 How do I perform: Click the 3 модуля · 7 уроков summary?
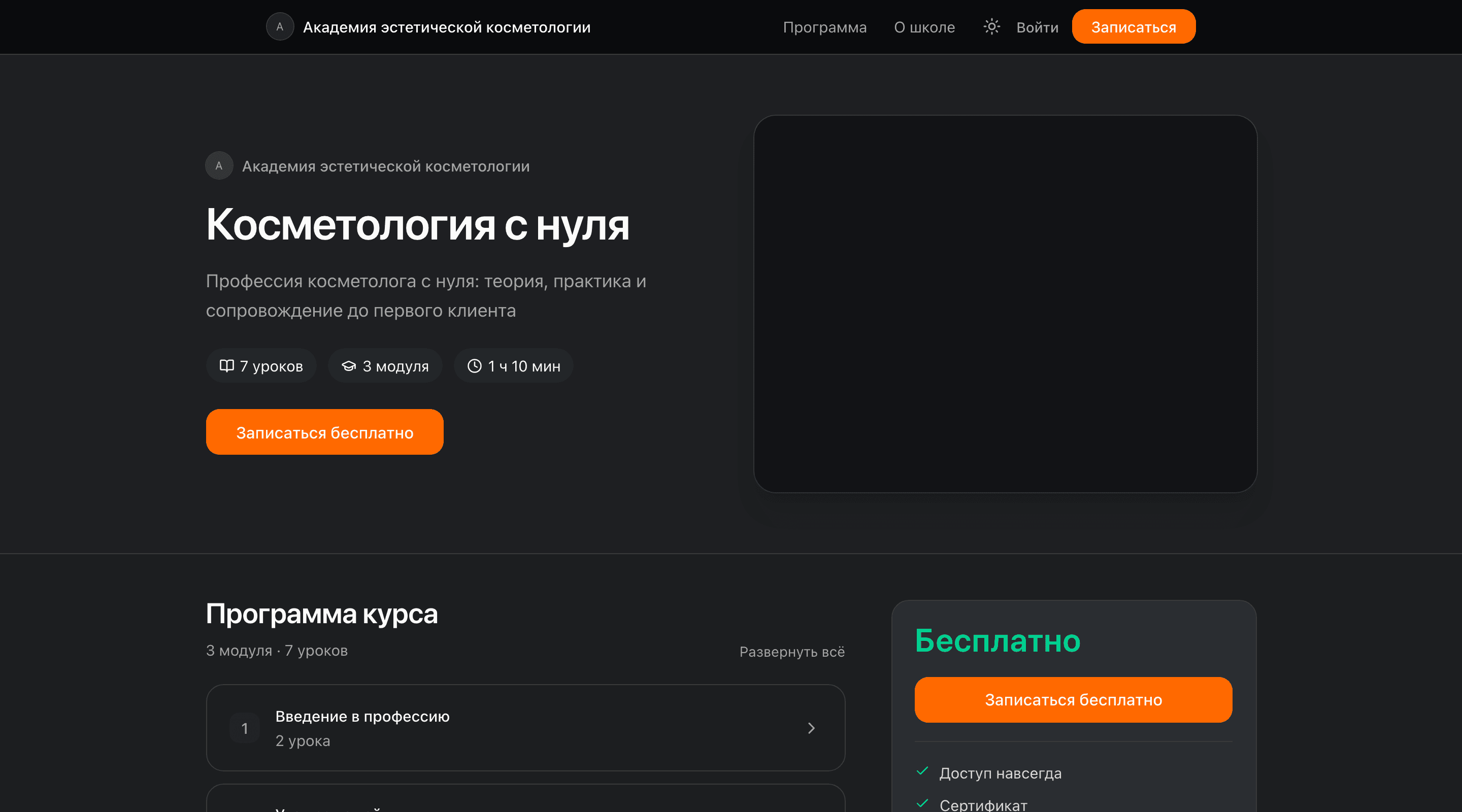276,651
